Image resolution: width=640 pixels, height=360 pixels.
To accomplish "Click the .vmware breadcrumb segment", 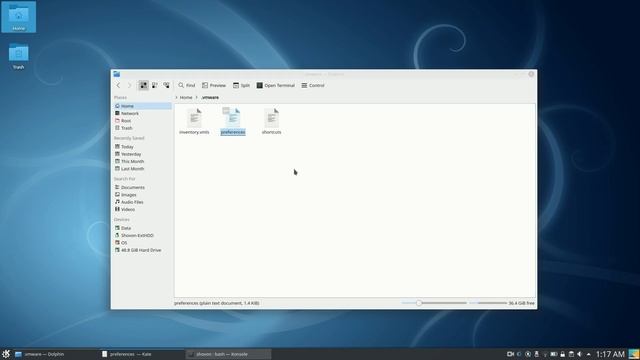I will [210, 98].
